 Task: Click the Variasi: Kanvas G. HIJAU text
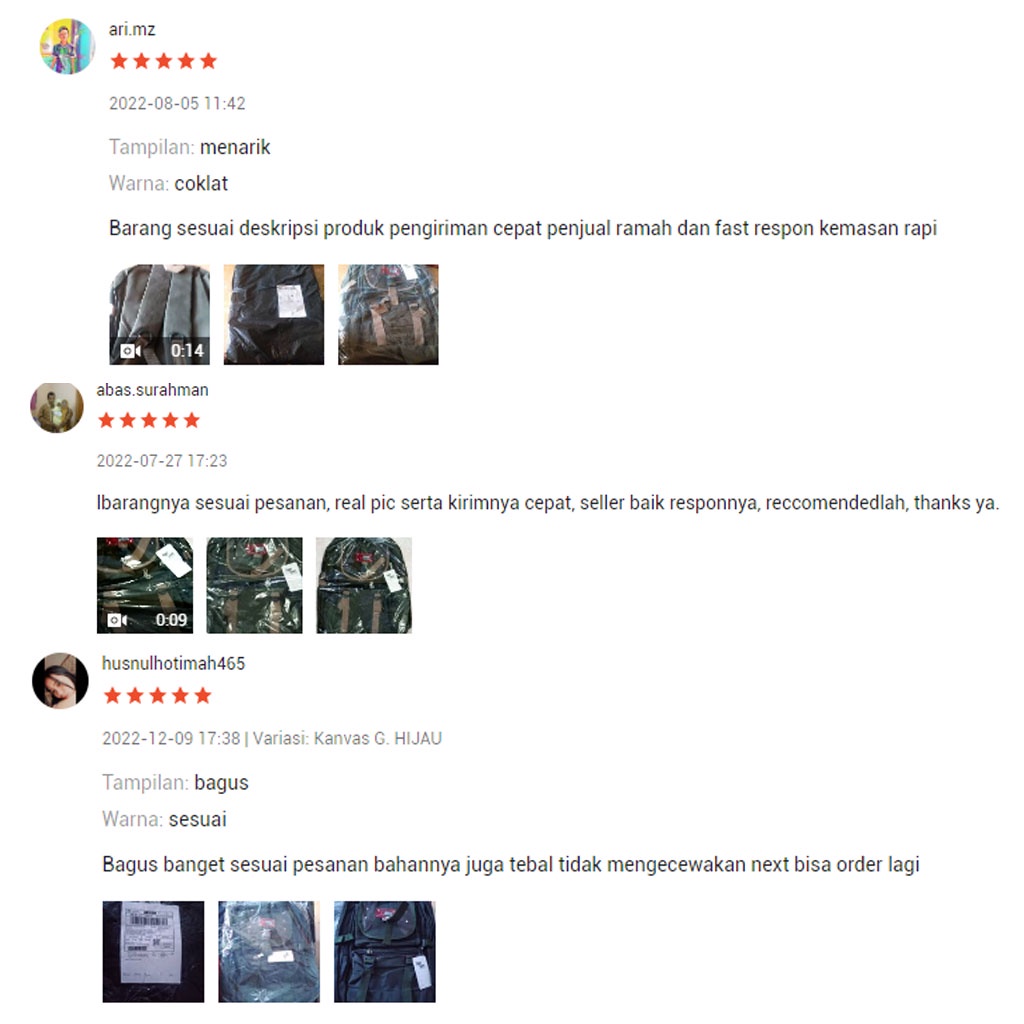coord(347,739)
